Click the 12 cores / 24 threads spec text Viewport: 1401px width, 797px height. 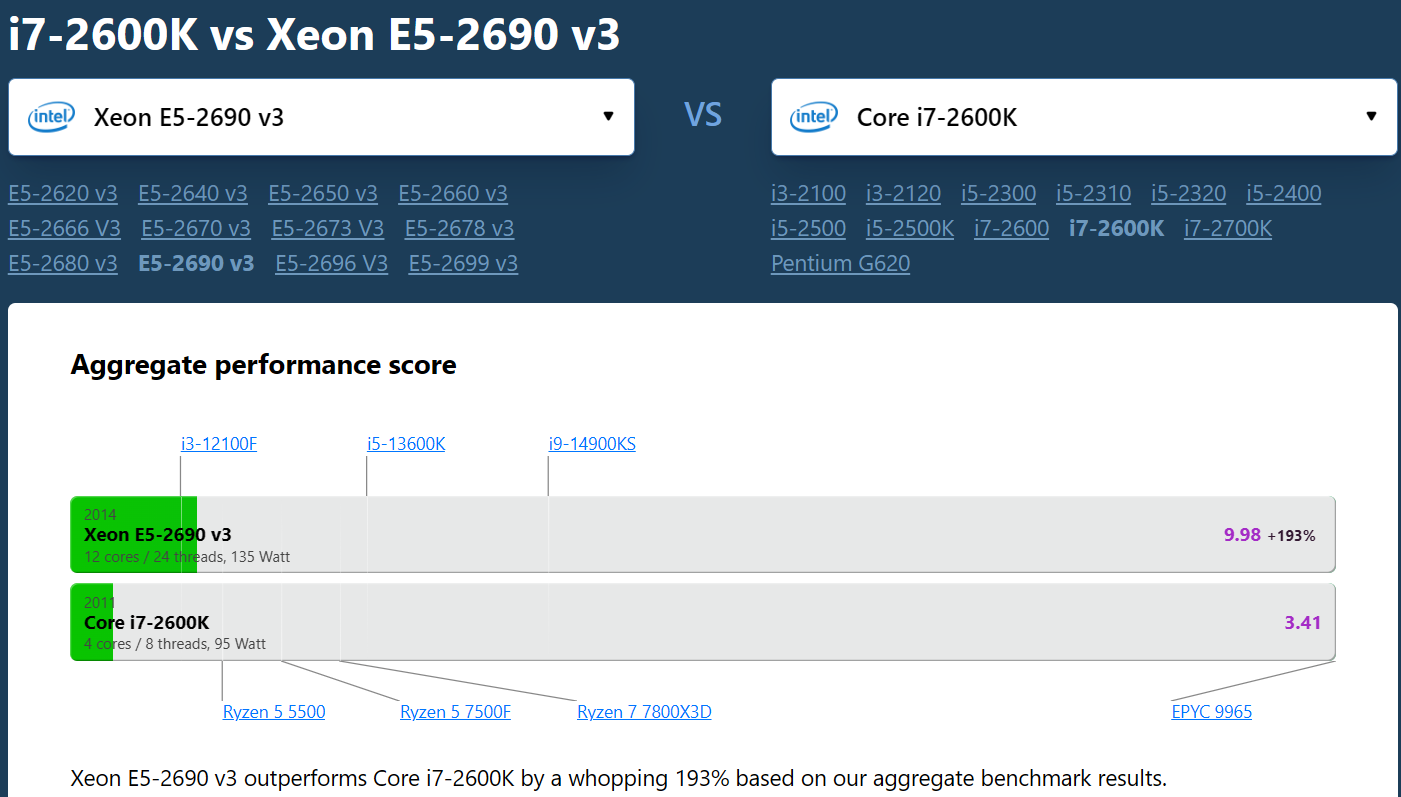(x=187, y=556)
